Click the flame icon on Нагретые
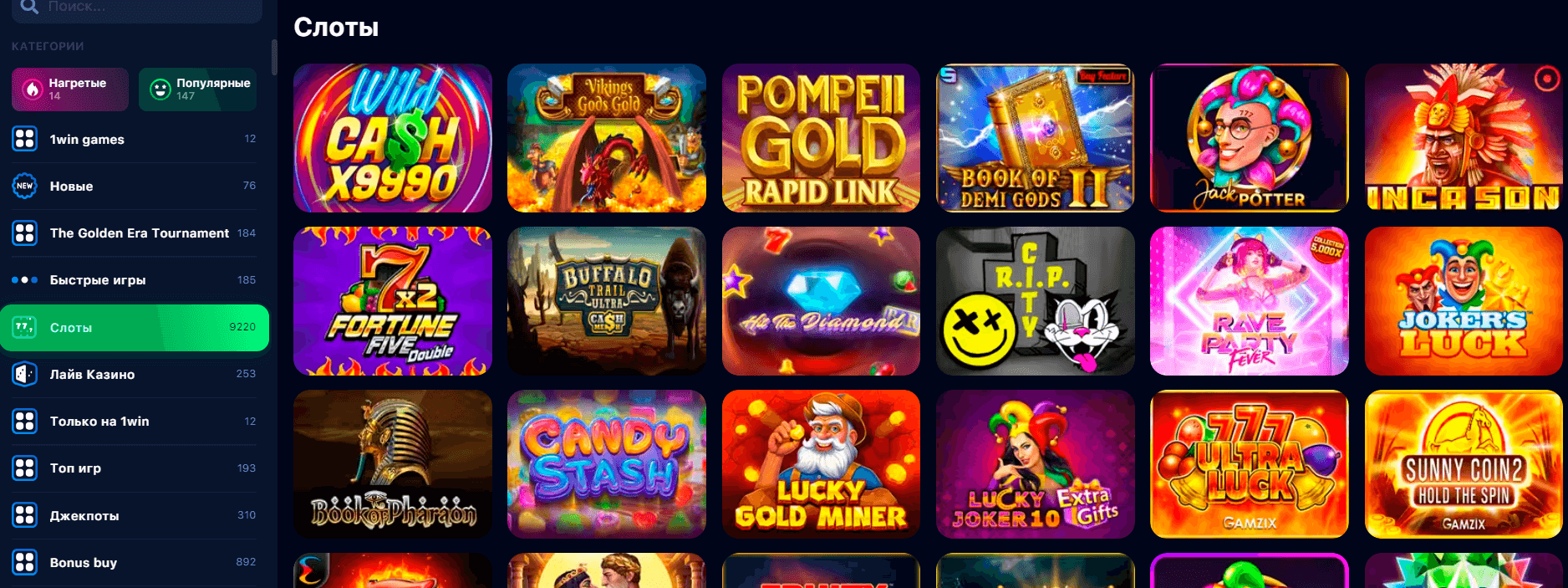The width and height of the screenshot is (1568, 588). (x=33, y=89)
